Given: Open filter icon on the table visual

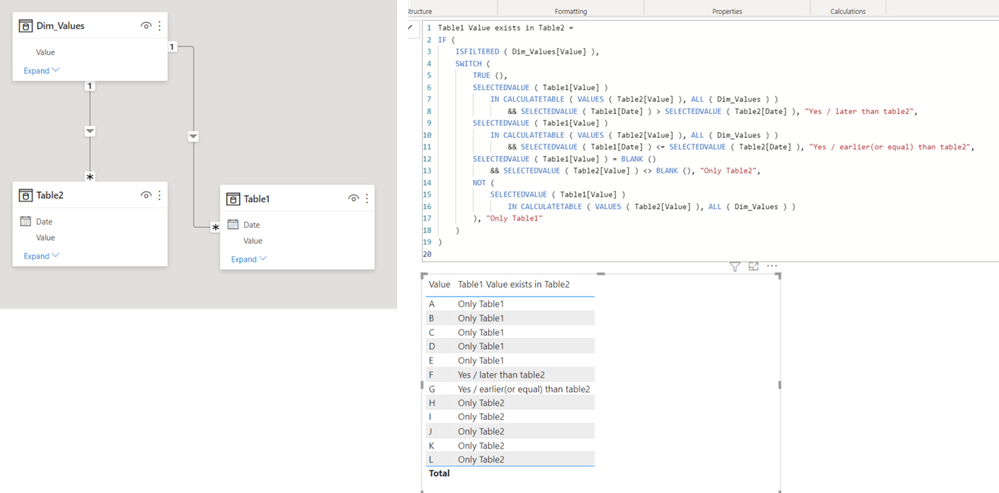Looking at the screenshot, I should click(x=735, y=266).
